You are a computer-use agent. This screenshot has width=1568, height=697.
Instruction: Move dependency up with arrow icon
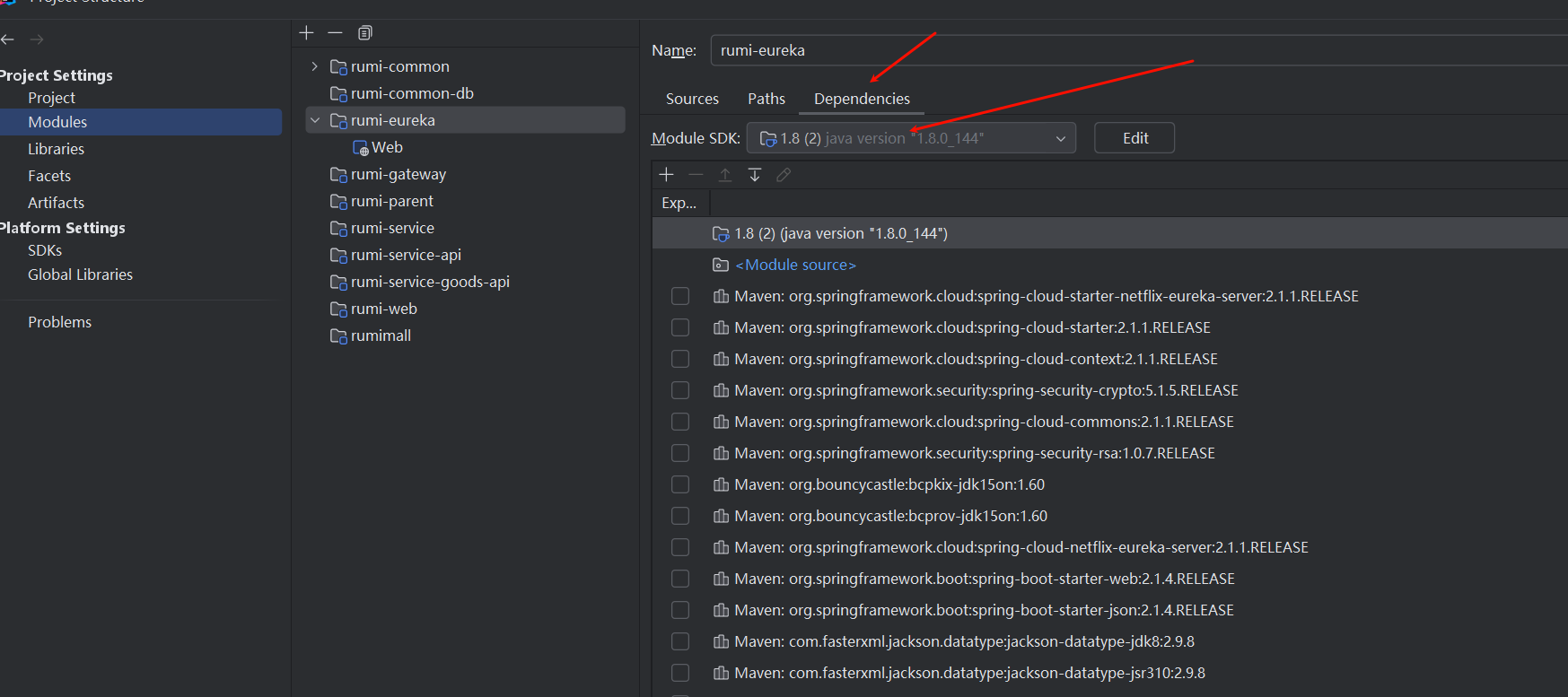pos(725,175)
